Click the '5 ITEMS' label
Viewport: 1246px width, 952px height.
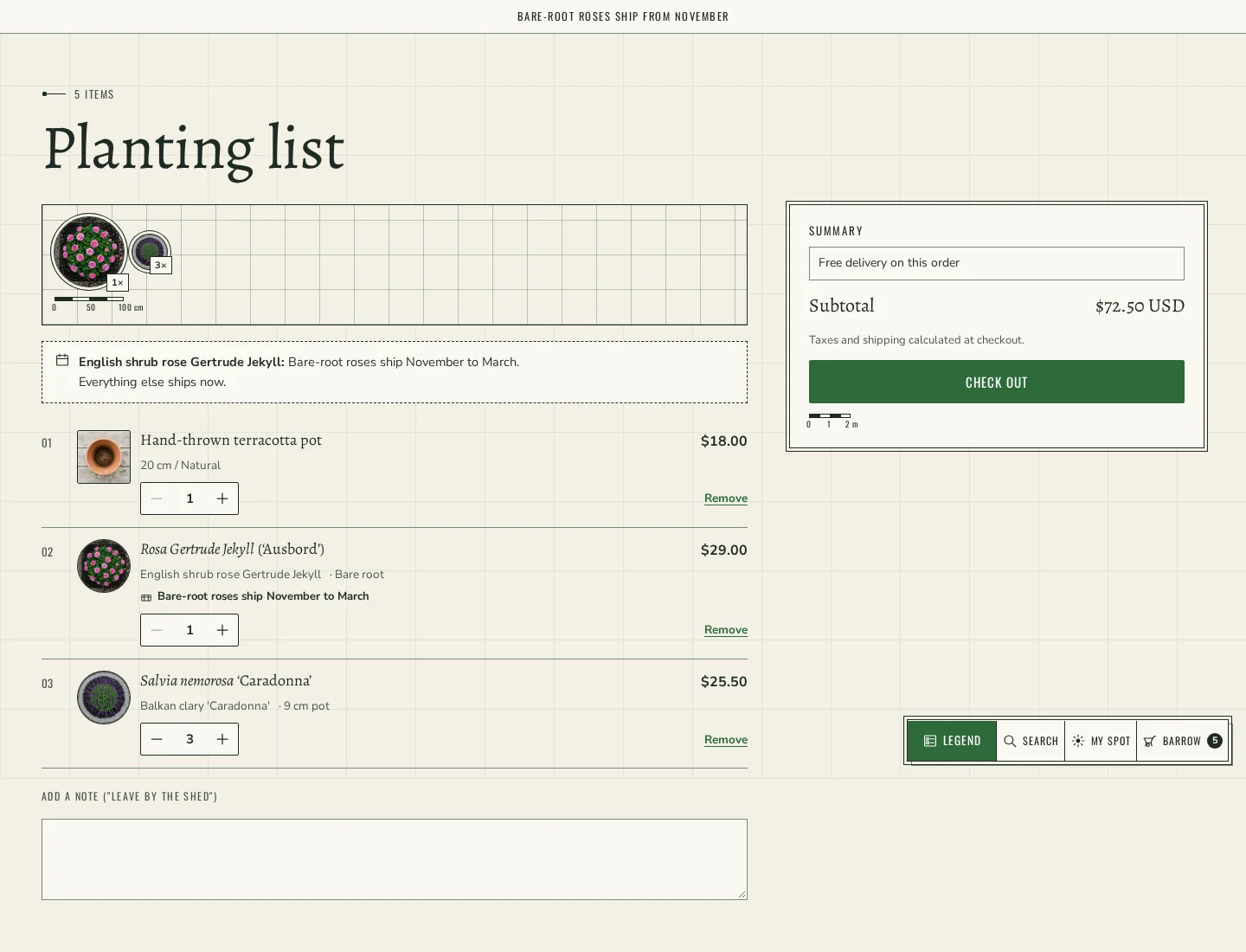(94, 94)
